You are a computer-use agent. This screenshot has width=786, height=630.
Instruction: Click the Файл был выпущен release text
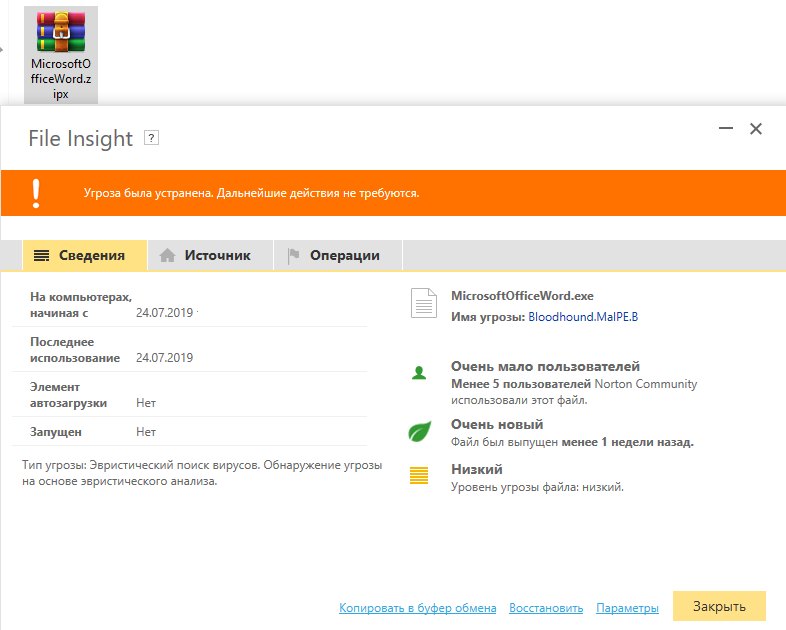pyautogui.click(x=572, y=442)
